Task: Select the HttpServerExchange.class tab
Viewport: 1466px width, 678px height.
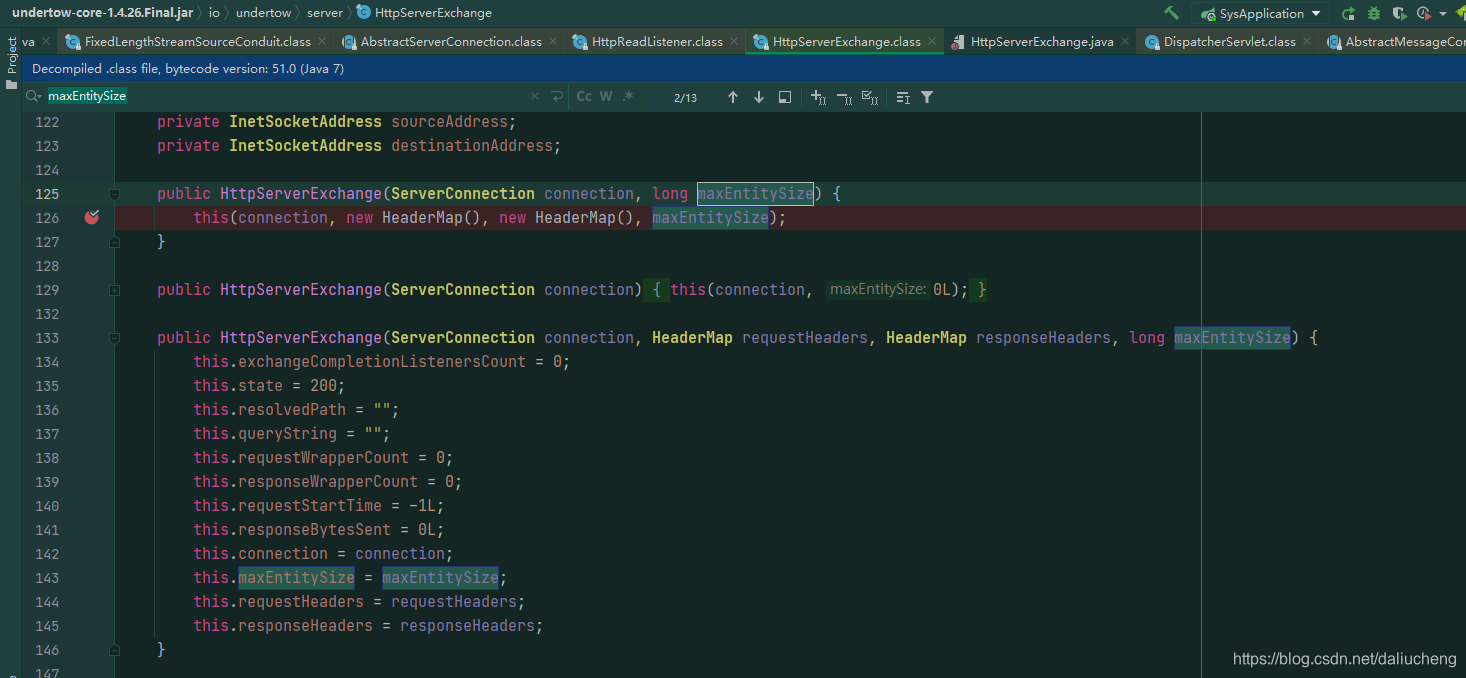Action: click(x=846, y=42)
